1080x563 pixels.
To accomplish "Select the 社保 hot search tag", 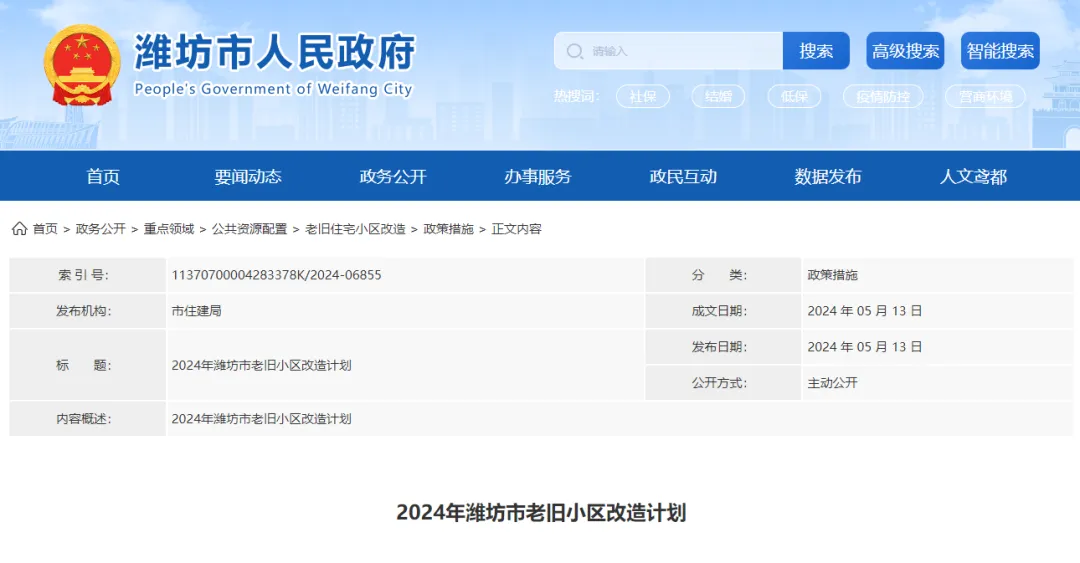I will pyautogui.click(x=642, y=96).
